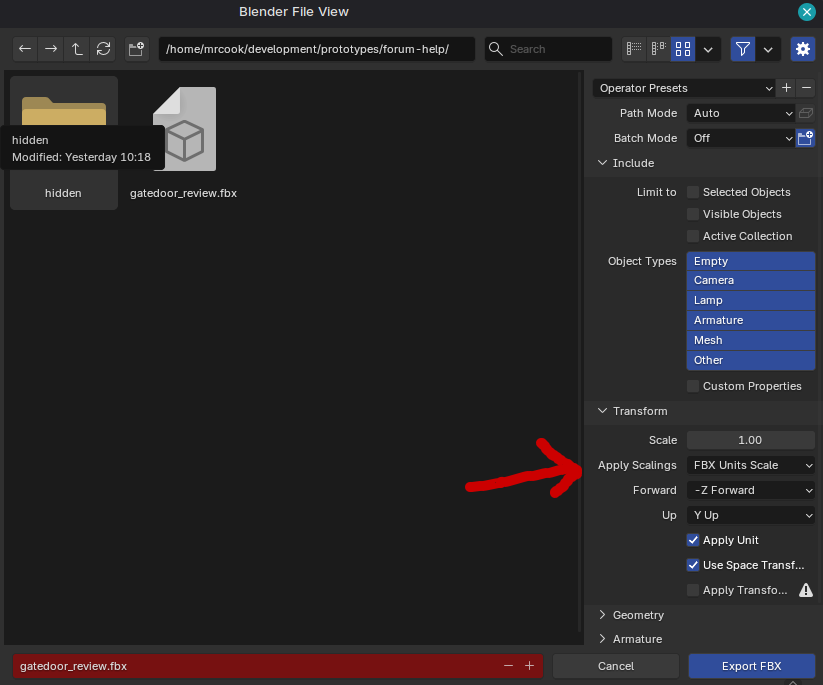Toggle the Mesh object type
This screenshot has width=823, height=685.
(x=751, y=340)
